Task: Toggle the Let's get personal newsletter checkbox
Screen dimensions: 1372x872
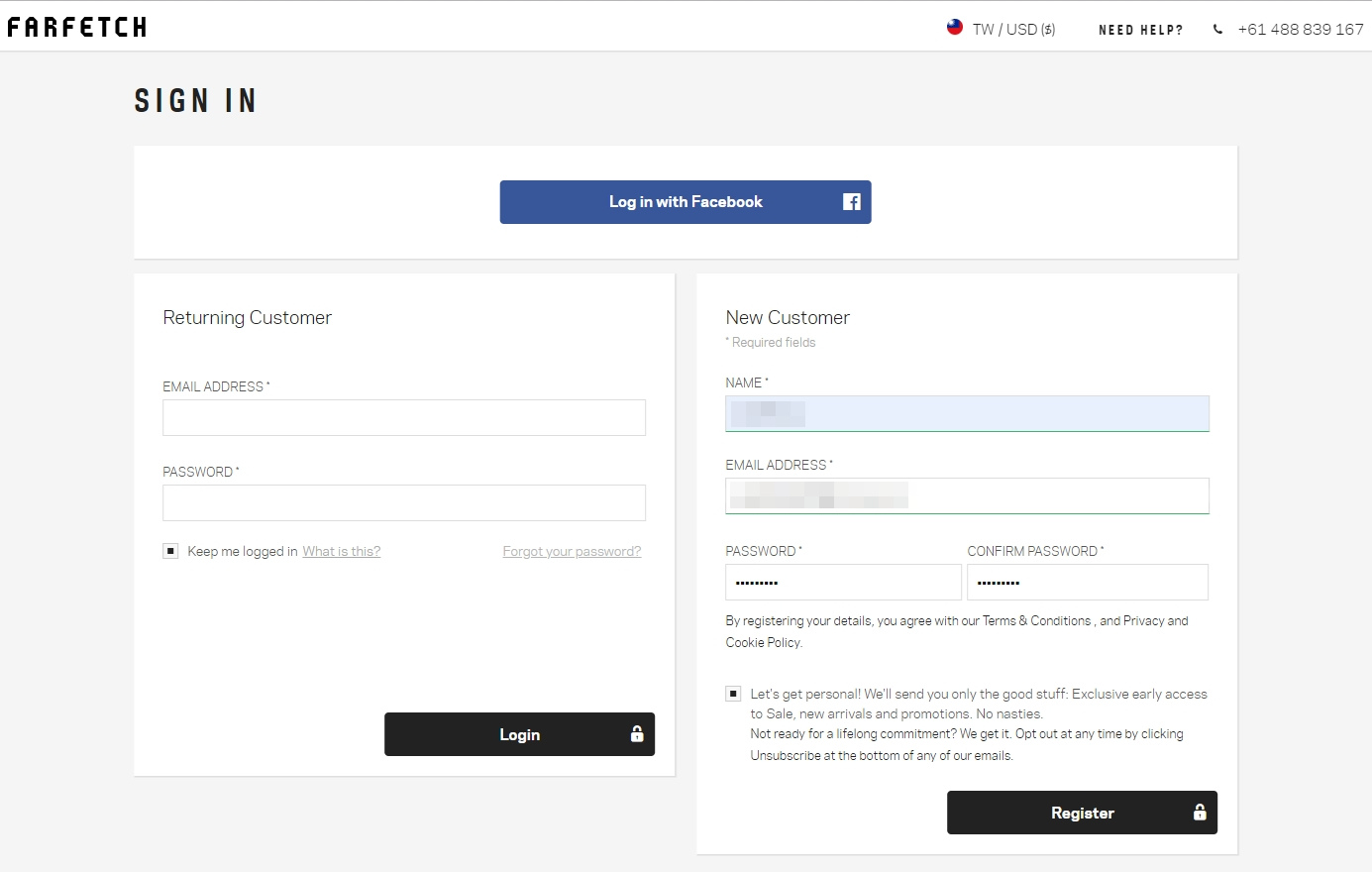Action: tap(733, 694)
